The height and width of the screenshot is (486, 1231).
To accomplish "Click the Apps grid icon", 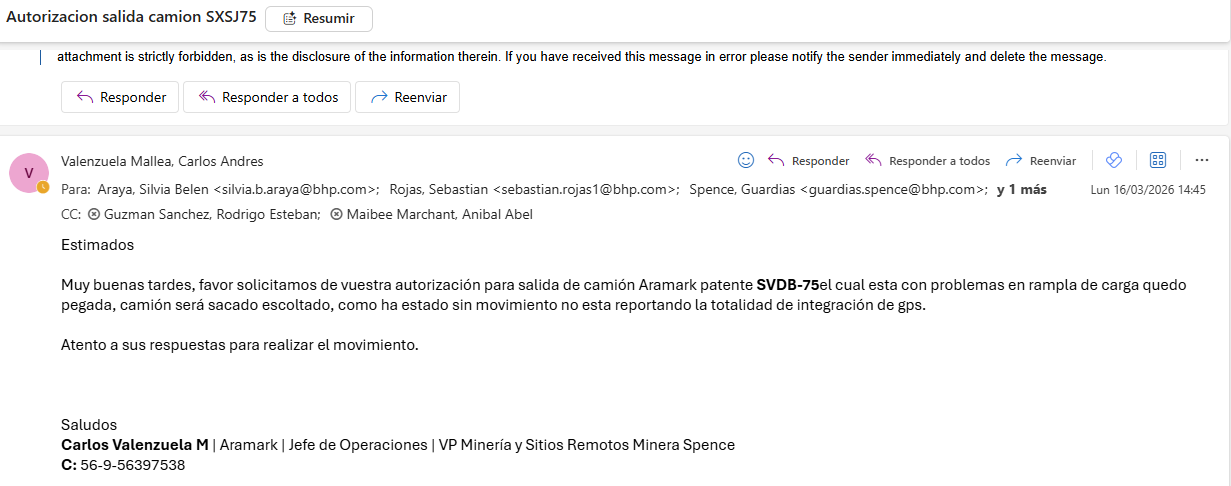I will pyautogui.click(x=1158, y=160).
